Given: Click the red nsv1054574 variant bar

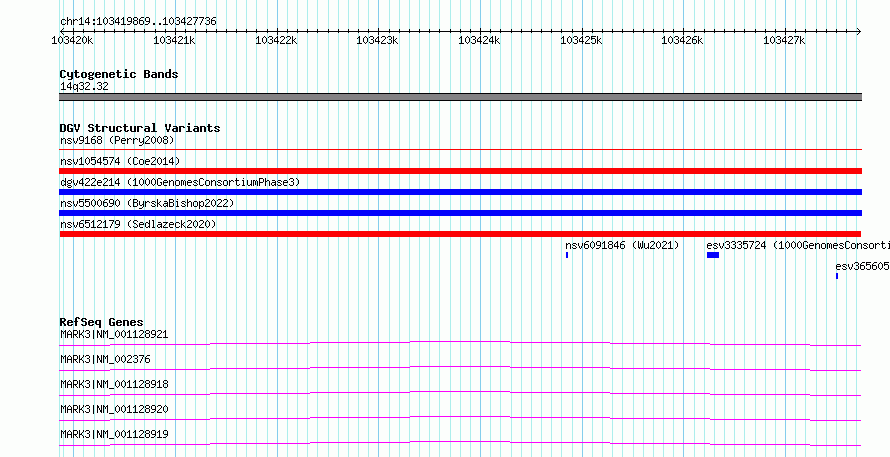Looking at the screenshot, I should (460, 171).
